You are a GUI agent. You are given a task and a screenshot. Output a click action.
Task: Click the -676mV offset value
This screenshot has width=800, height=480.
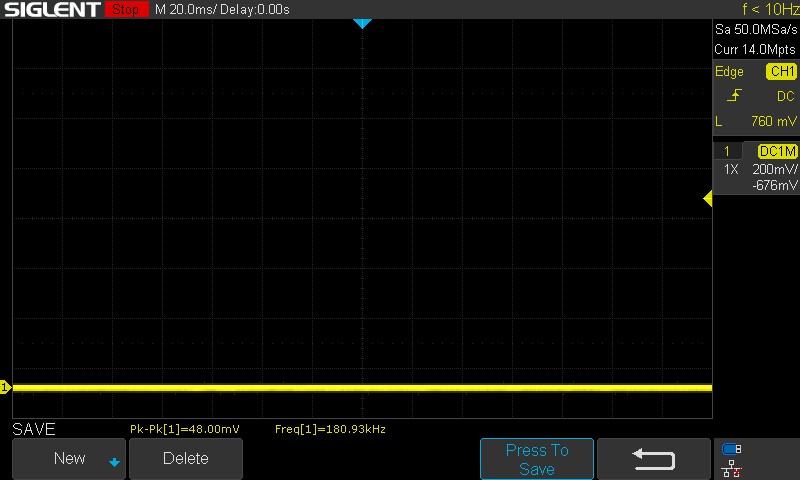774,185
